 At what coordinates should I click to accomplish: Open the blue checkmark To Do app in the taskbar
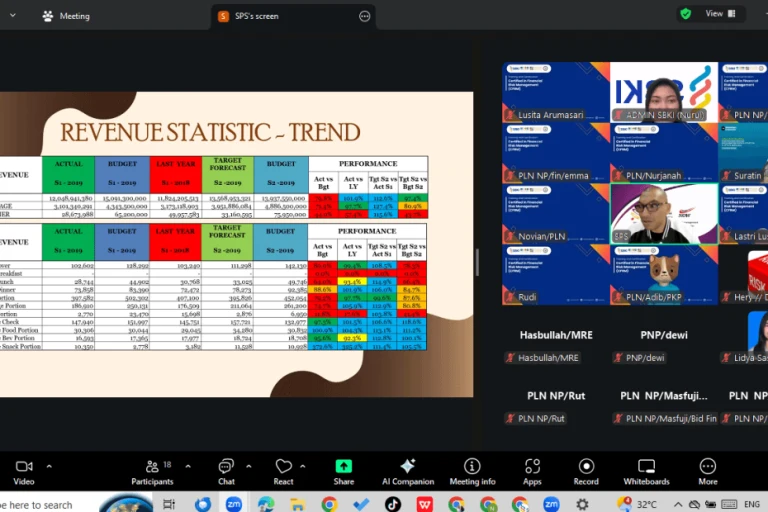361,504
